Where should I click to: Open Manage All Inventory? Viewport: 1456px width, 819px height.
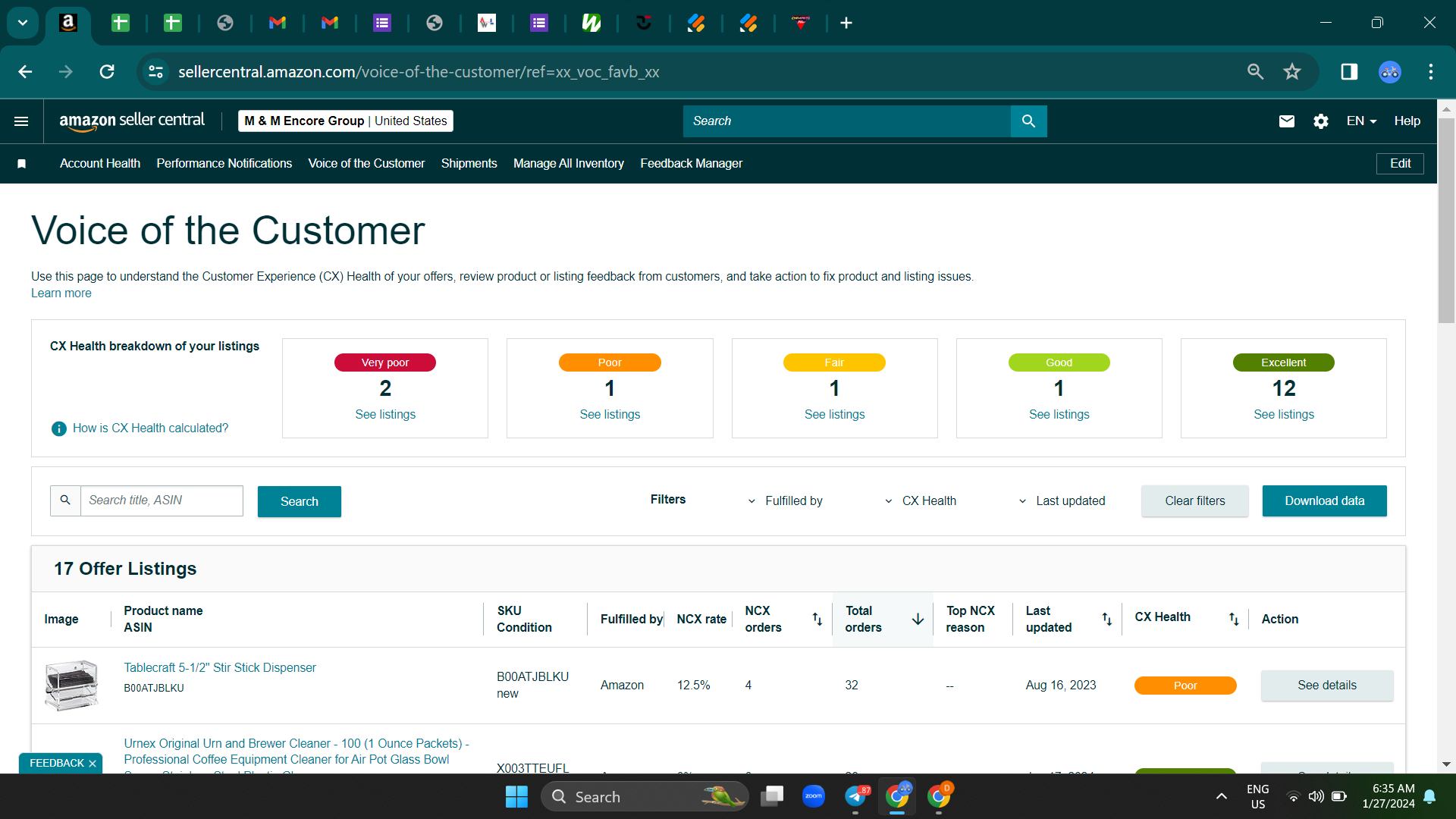point(569,164)
